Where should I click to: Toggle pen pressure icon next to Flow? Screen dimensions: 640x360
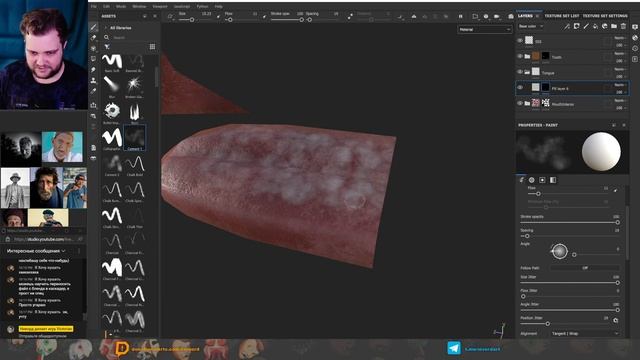coord(264,16)
